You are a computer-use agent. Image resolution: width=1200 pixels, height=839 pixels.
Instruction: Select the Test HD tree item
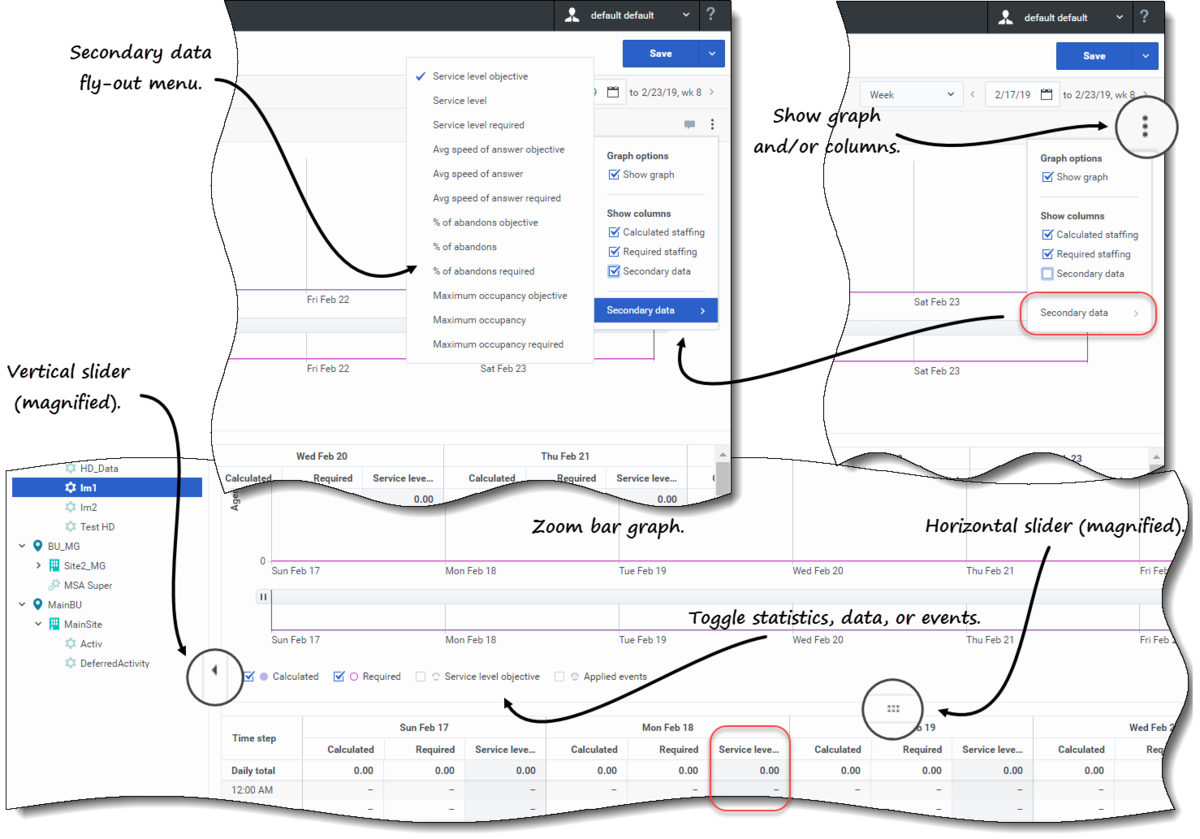pos(97,527)
